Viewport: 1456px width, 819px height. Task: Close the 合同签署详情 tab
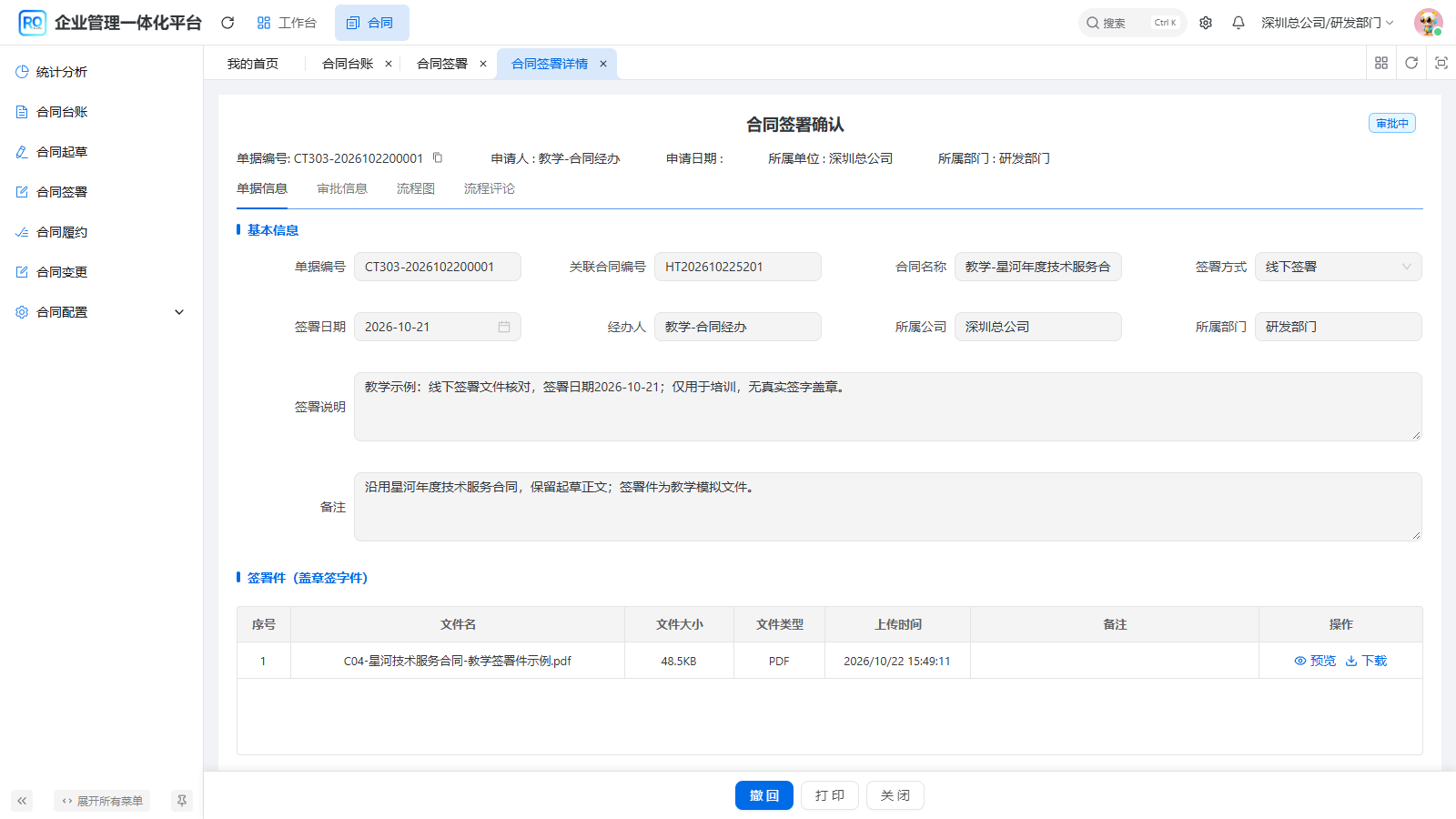pos(603,64)
